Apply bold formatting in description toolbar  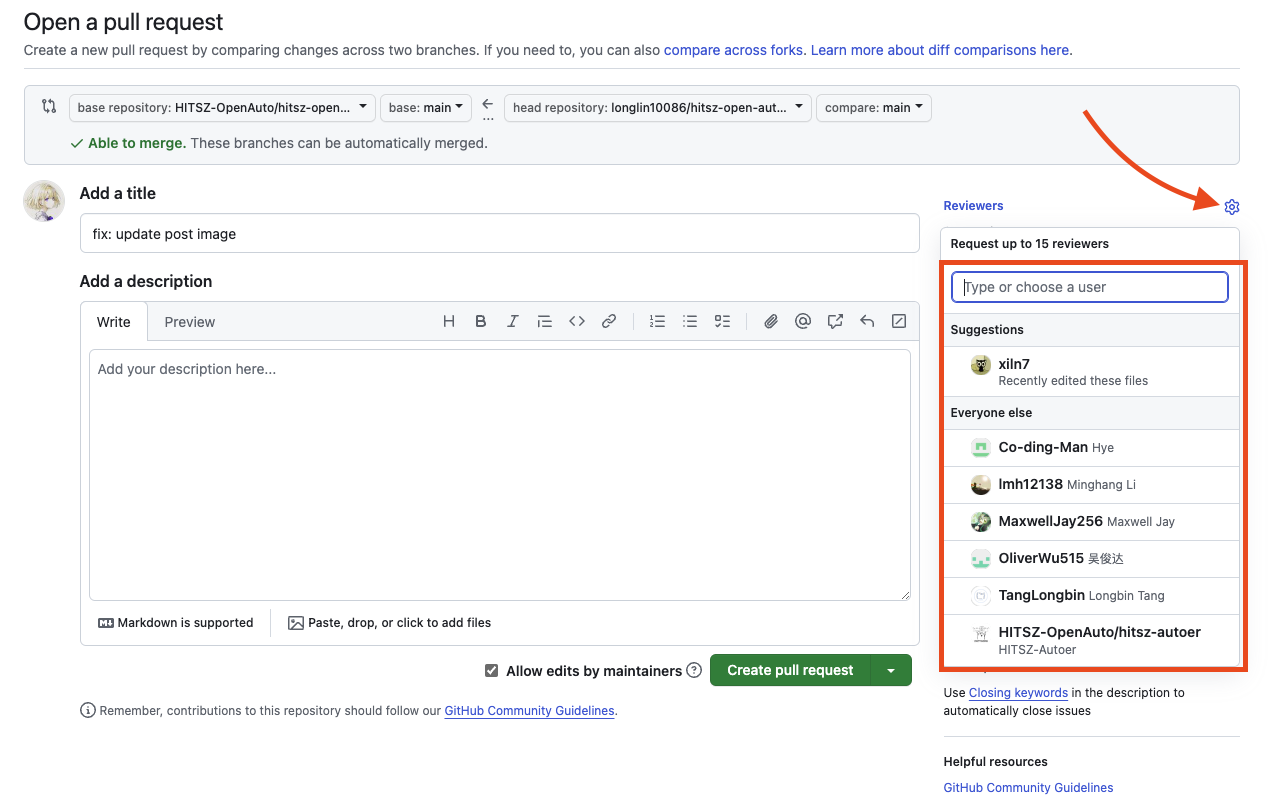coord(481,321)
